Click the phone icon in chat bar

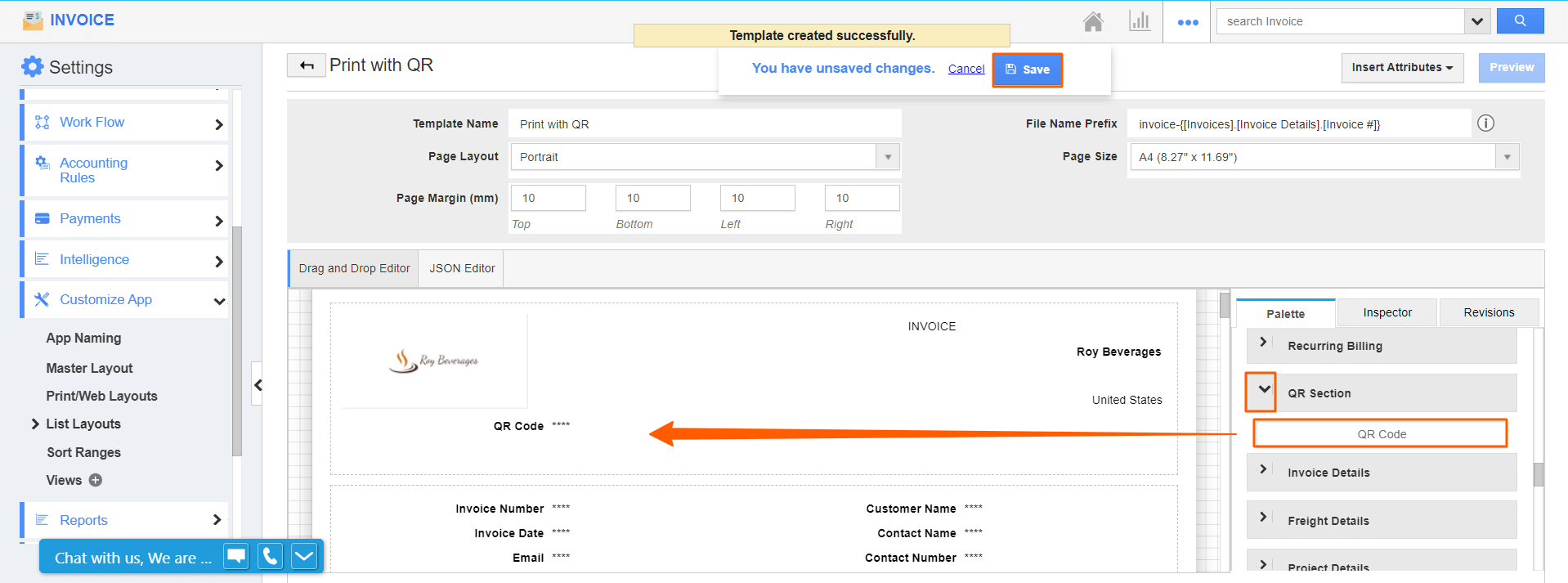pyautogui.click(x=270, y=557)
